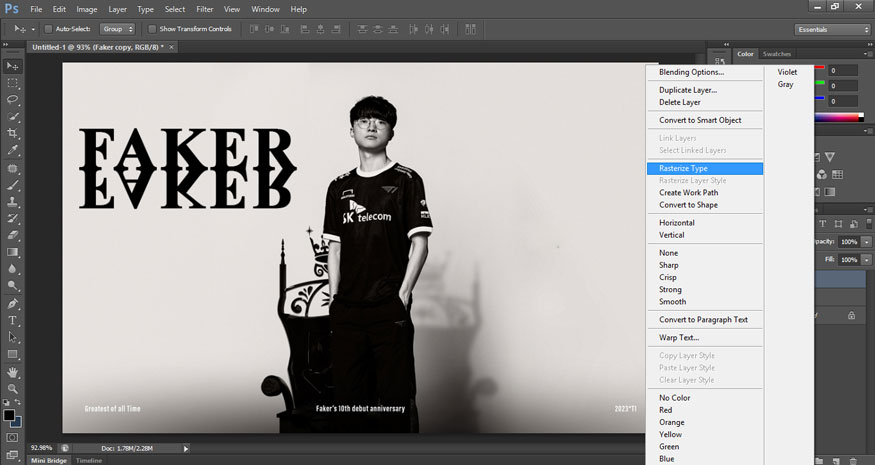Viewport: 875px width, 465px height.
Task: Select the Horizontal Type tool
Action: [x=12, y=320]
